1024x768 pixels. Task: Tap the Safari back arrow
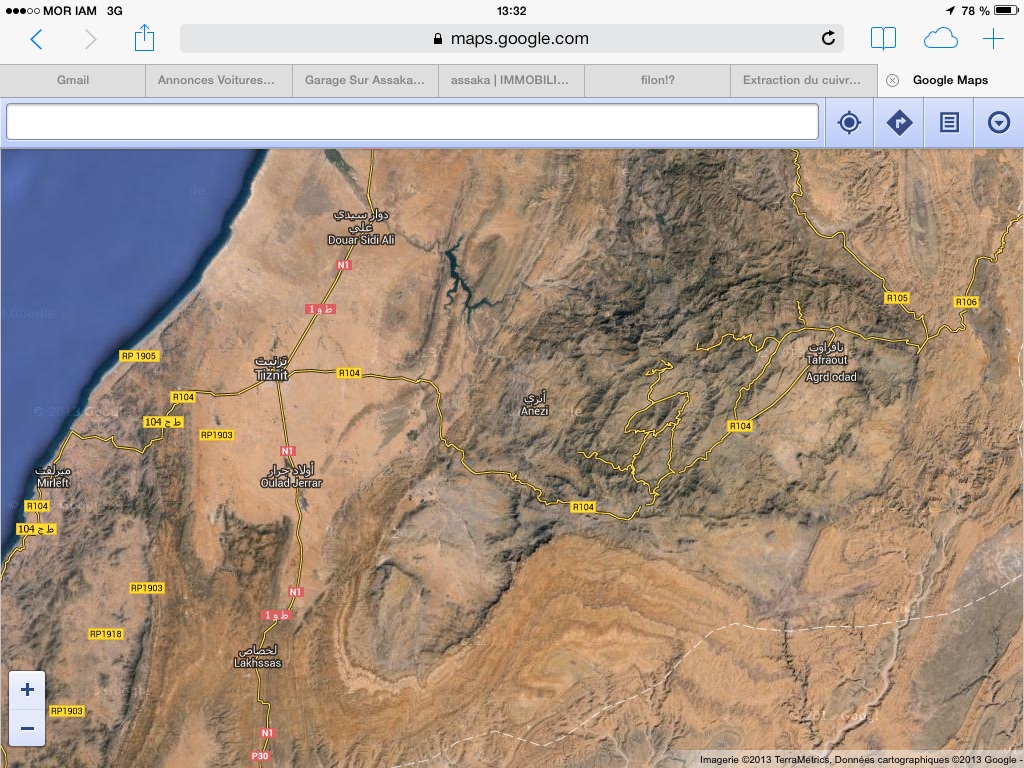click(x=36, y=39)
